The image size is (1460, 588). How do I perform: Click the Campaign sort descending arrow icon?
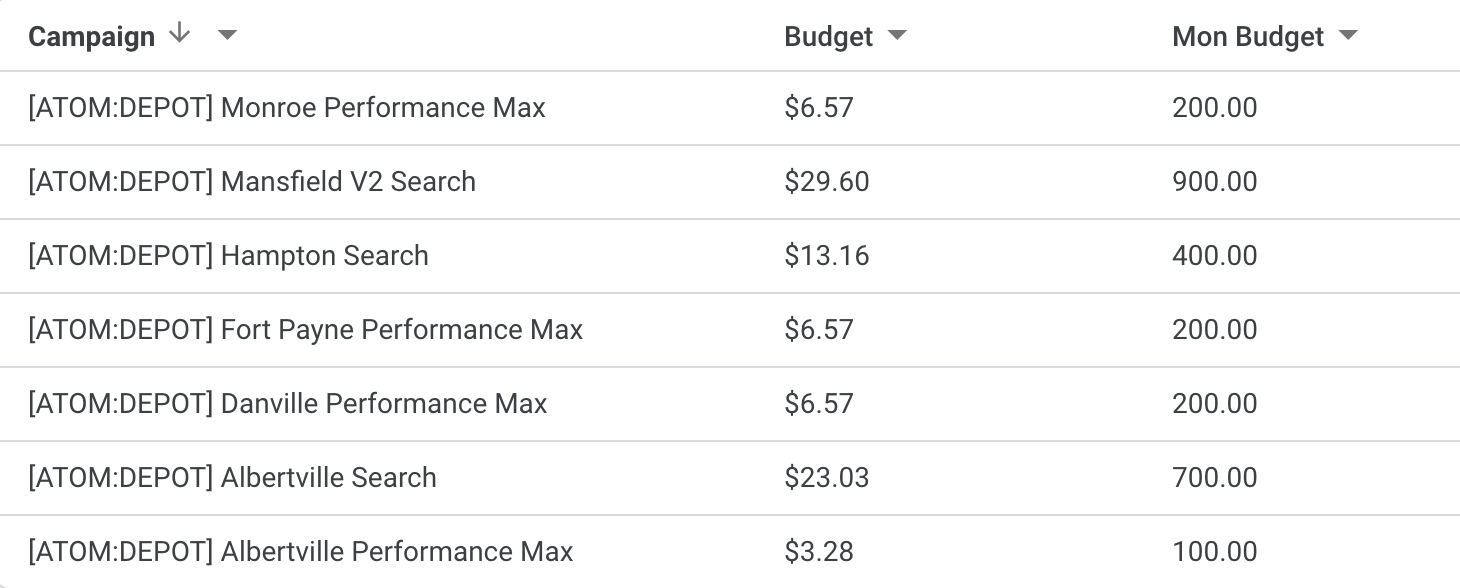179,34
